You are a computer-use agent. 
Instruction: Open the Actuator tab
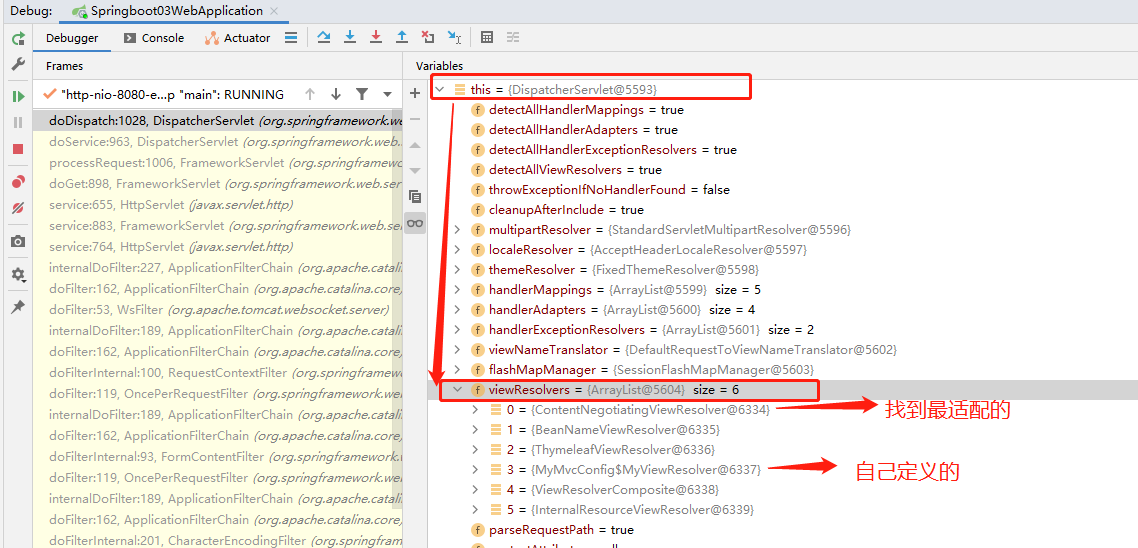point(238,38)
